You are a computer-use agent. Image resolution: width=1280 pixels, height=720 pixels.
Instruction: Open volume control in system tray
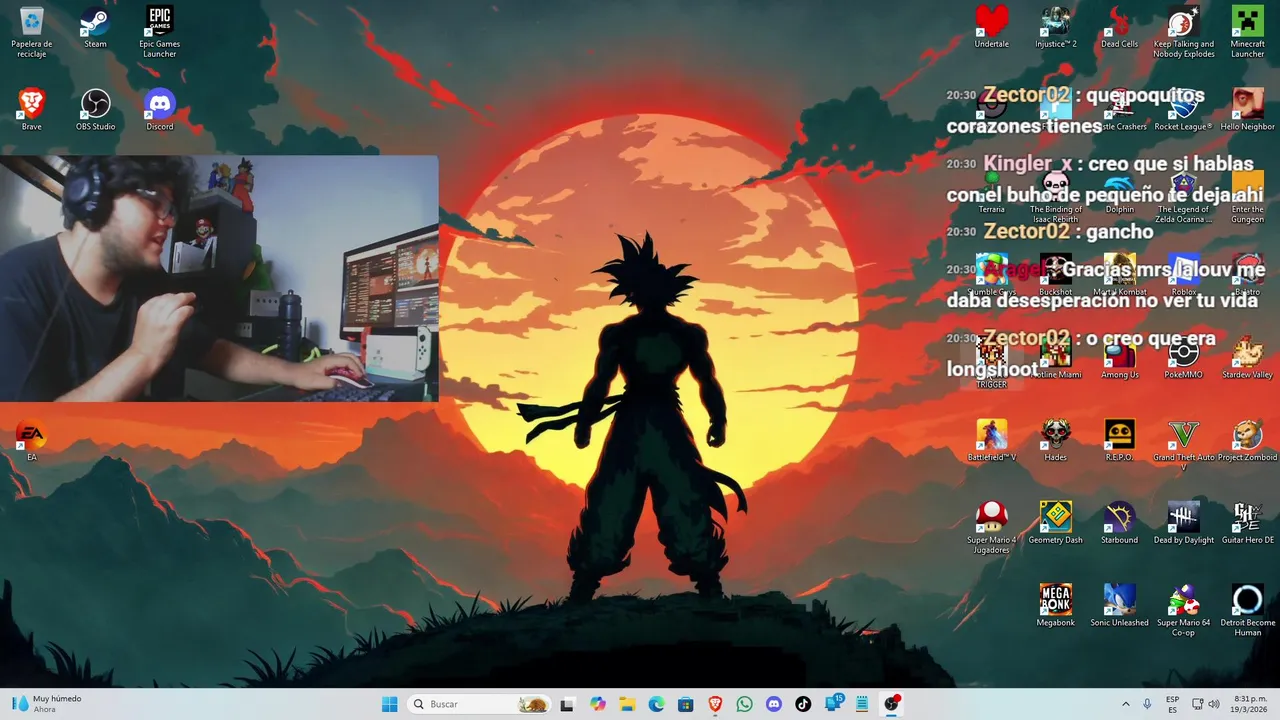(x=1214, y=704)
